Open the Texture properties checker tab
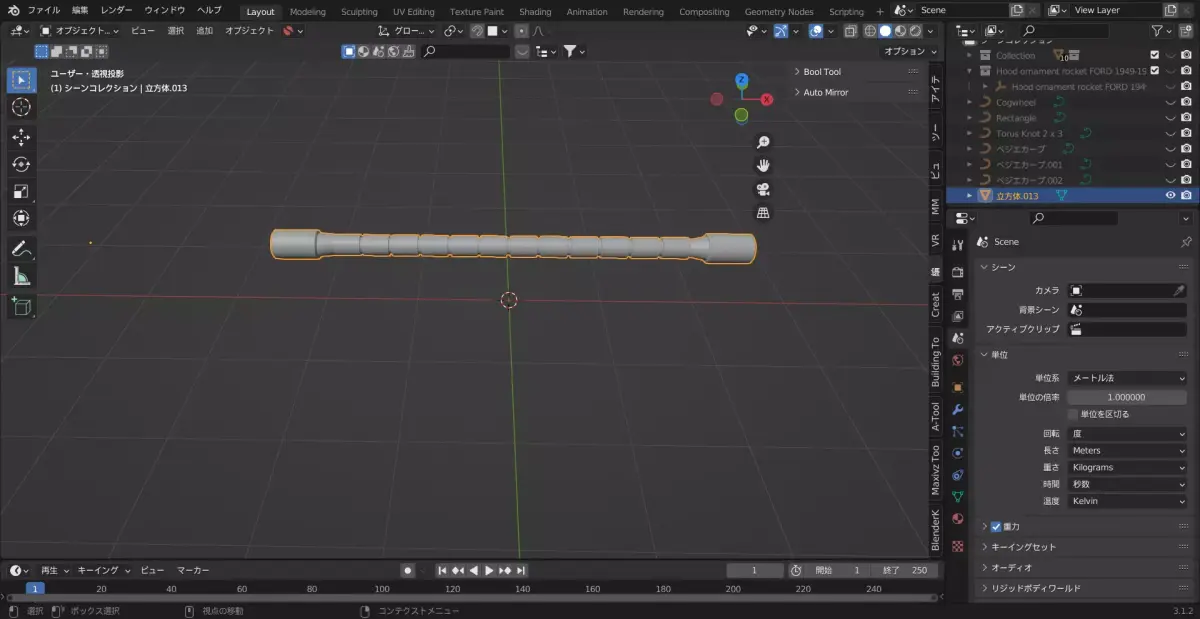 coord(957,546)
